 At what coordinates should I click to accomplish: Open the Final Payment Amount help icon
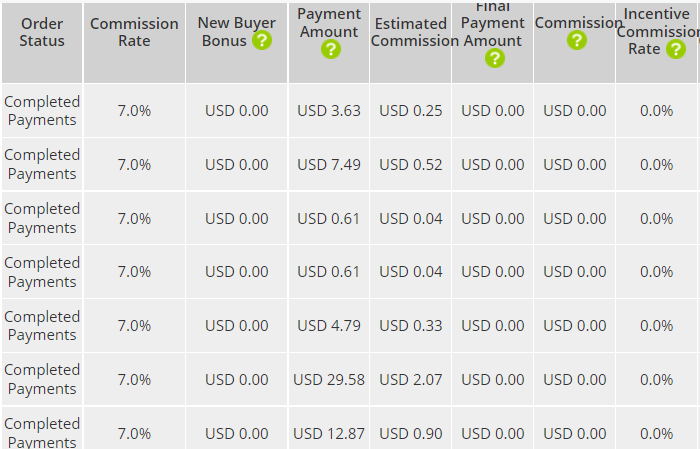click(494, 58)
